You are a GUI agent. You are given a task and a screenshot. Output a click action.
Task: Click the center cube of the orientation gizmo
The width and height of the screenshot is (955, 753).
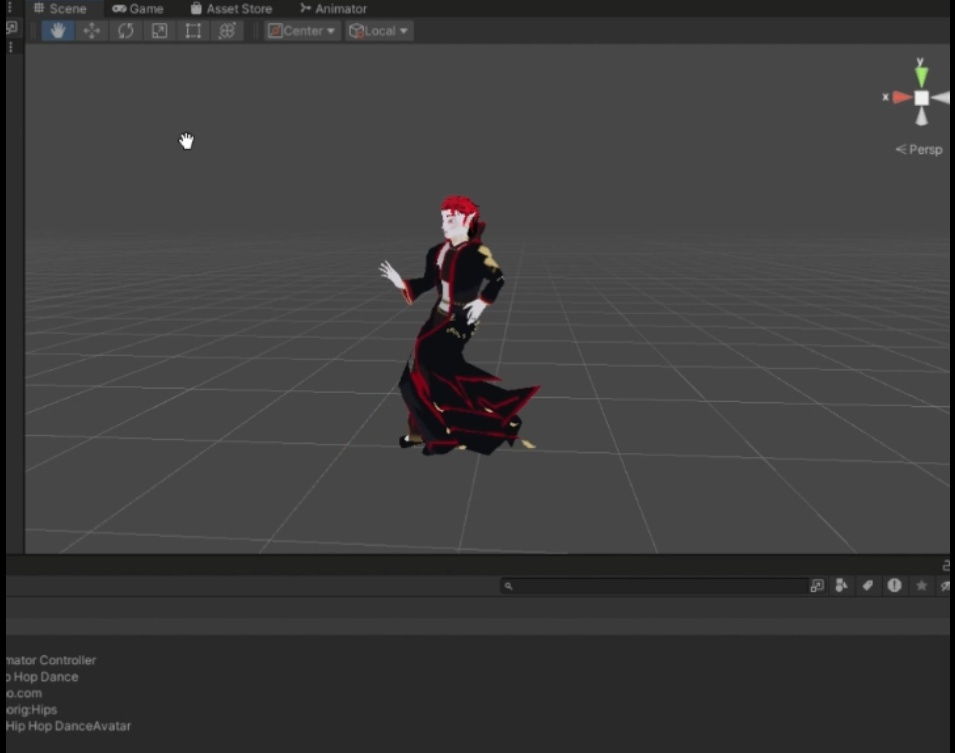pos(922,97)
